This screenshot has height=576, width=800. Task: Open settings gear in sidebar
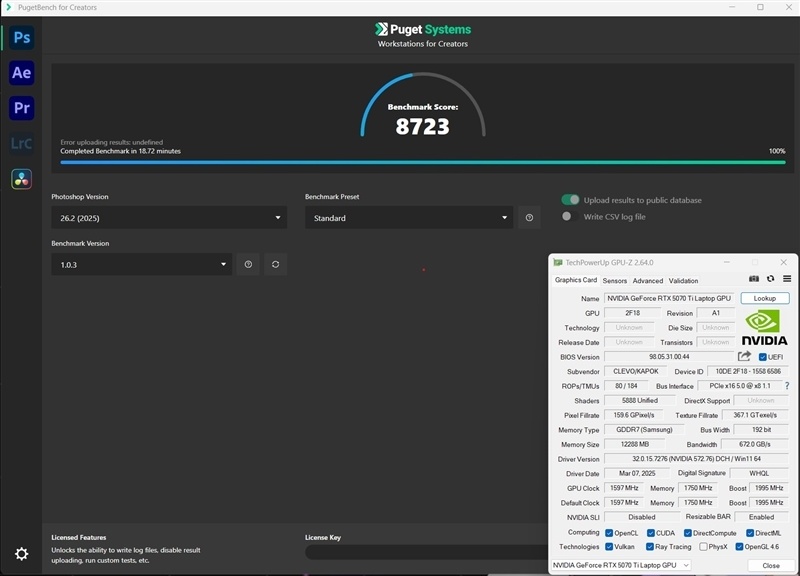(21, 554)
